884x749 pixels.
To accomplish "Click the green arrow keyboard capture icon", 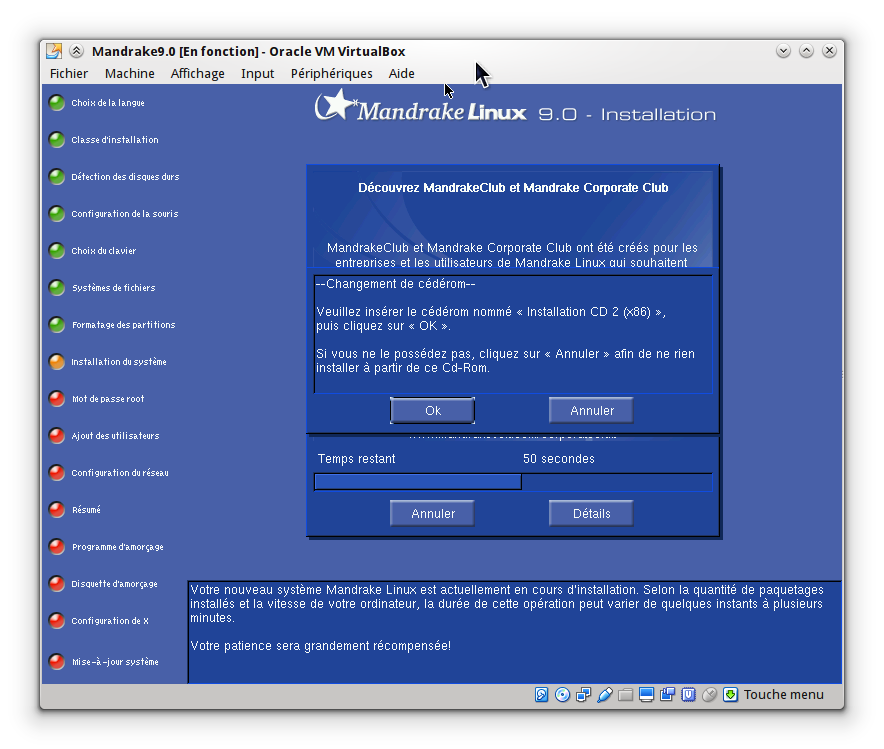I will click(730, 695).
